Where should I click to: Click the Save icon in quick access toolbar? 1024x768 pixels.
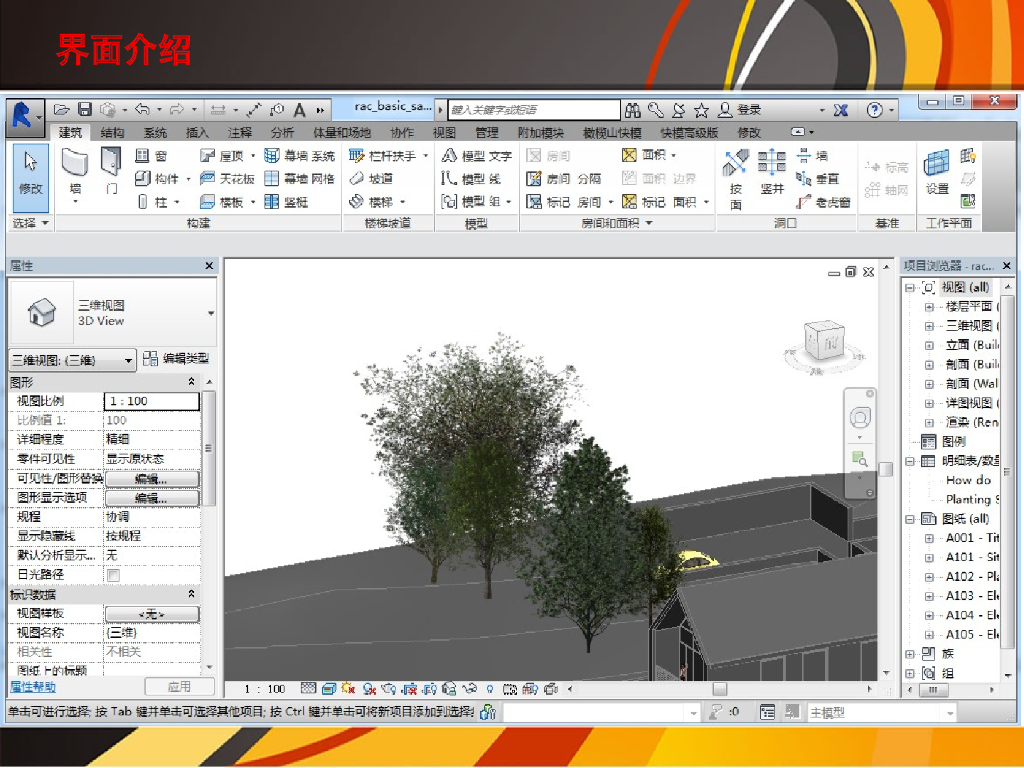point(85,110)
